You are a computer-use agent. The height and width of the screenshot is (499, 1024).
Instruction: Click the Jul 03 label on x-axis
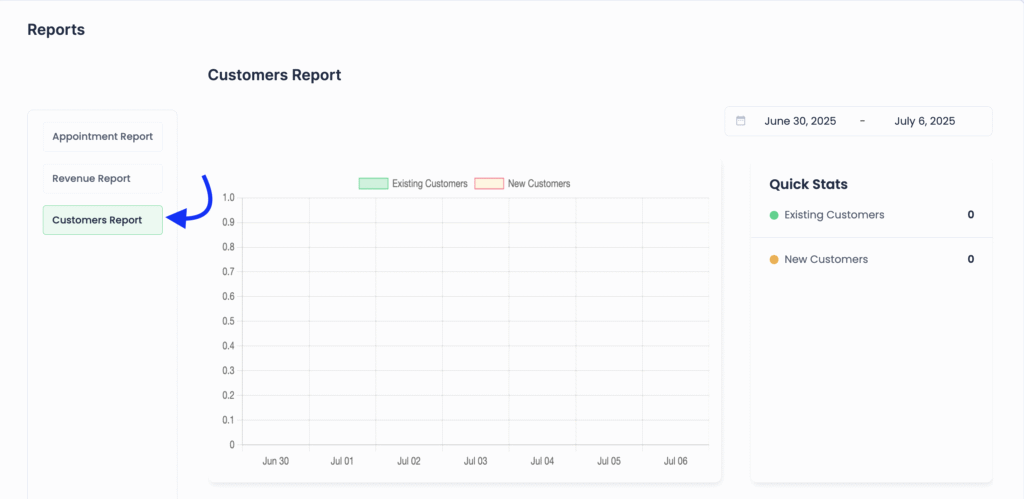(475, 462)
